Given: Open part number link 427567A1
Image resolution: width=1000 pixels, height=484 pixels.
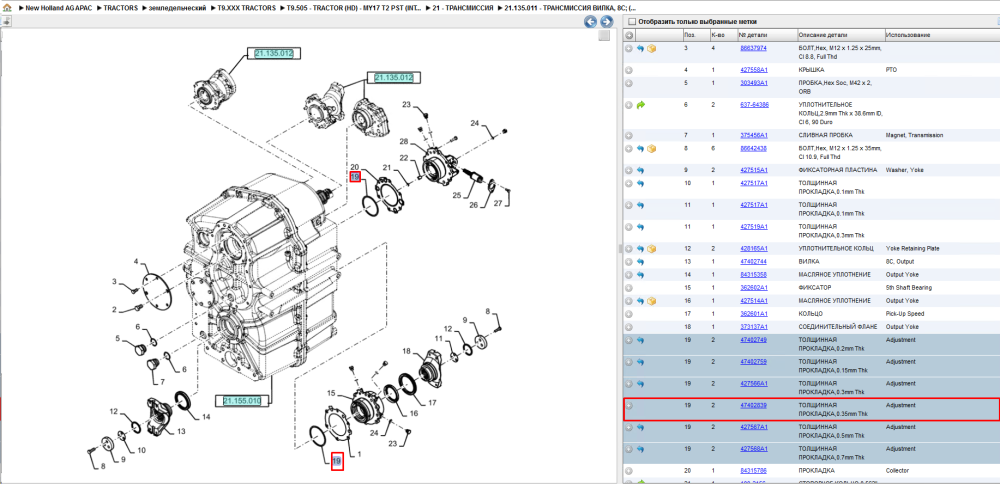Looking at the screenshot, I should point(754,427).
